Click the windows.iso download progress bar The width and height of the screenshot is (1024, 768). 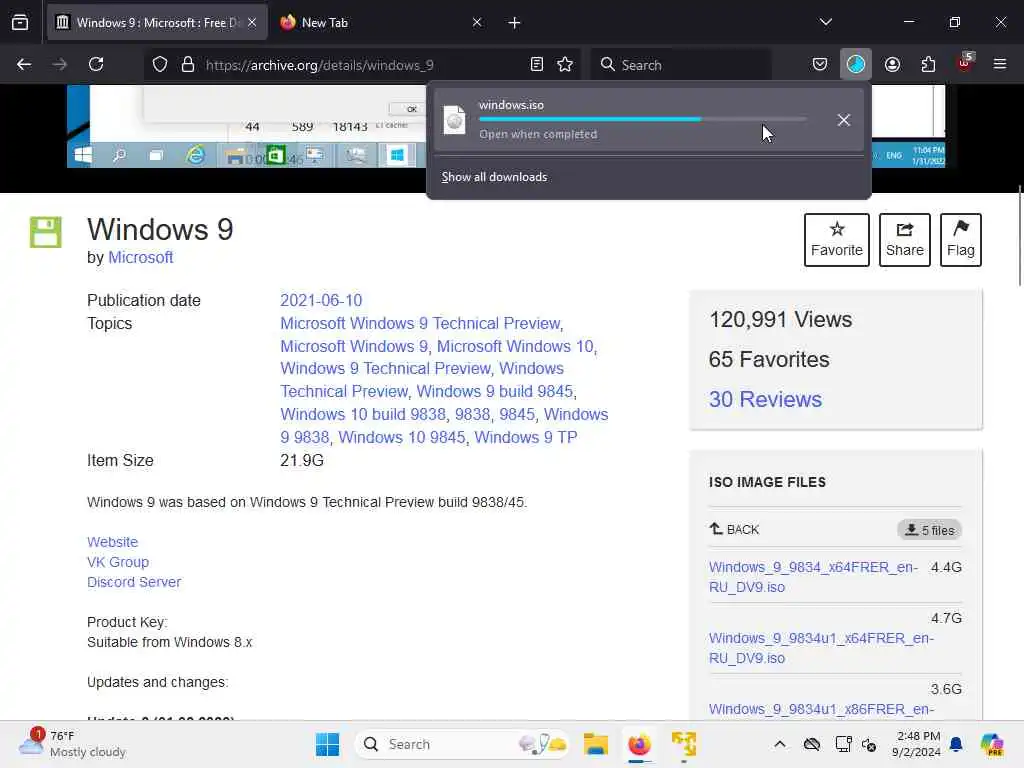tap(643, 119)
